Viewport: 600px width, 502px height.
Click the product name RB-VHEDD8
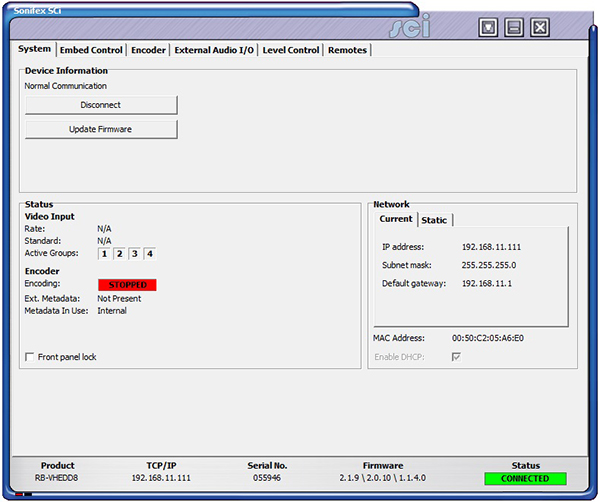[56, 478]
